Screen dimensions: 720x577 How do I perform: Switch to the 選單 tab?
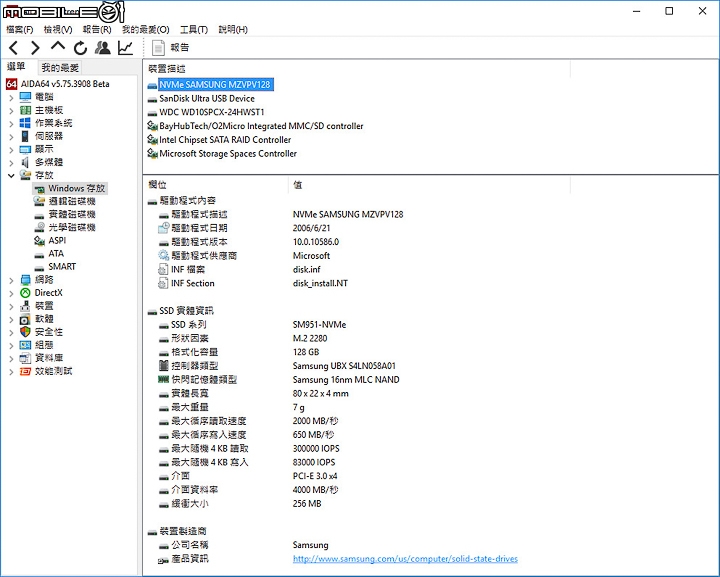[17, 67]
